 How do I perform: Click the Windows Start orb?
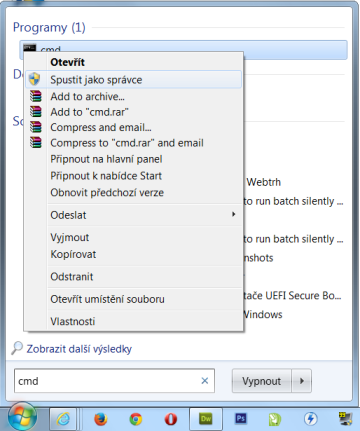click(22, 417)
